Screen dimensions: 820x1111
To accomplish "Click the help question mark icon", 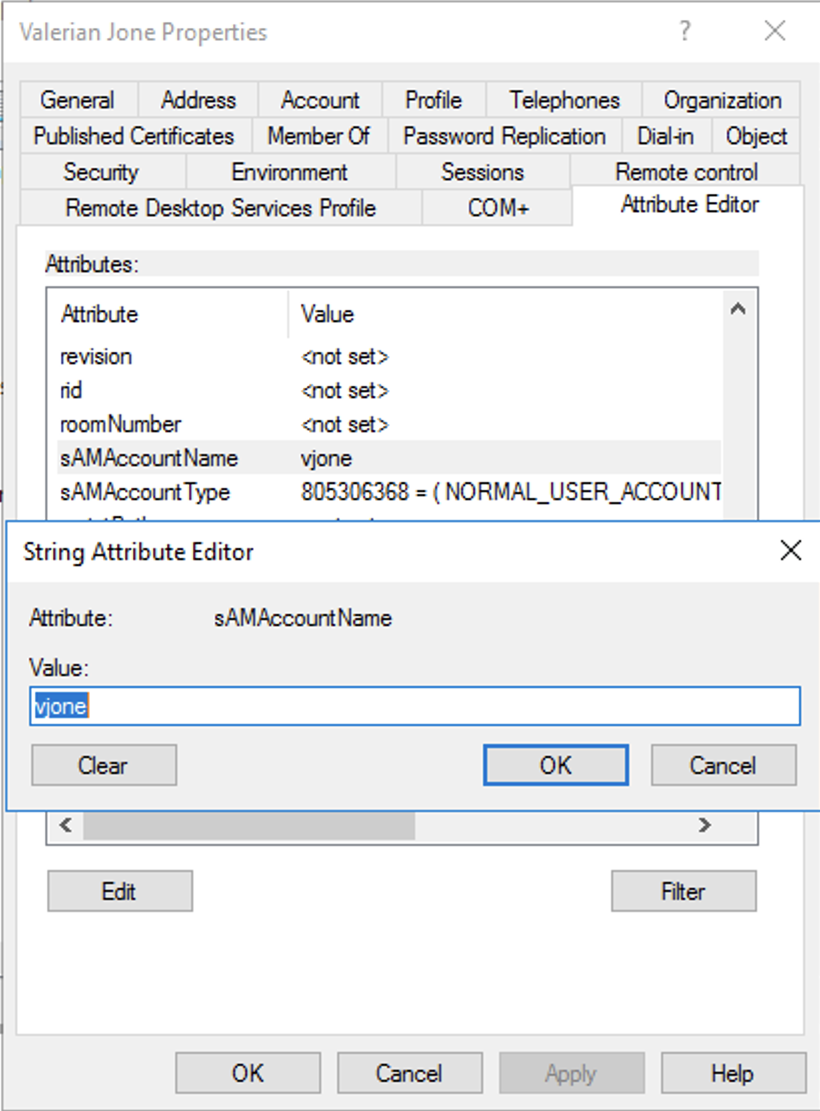I will coord(684,31).
